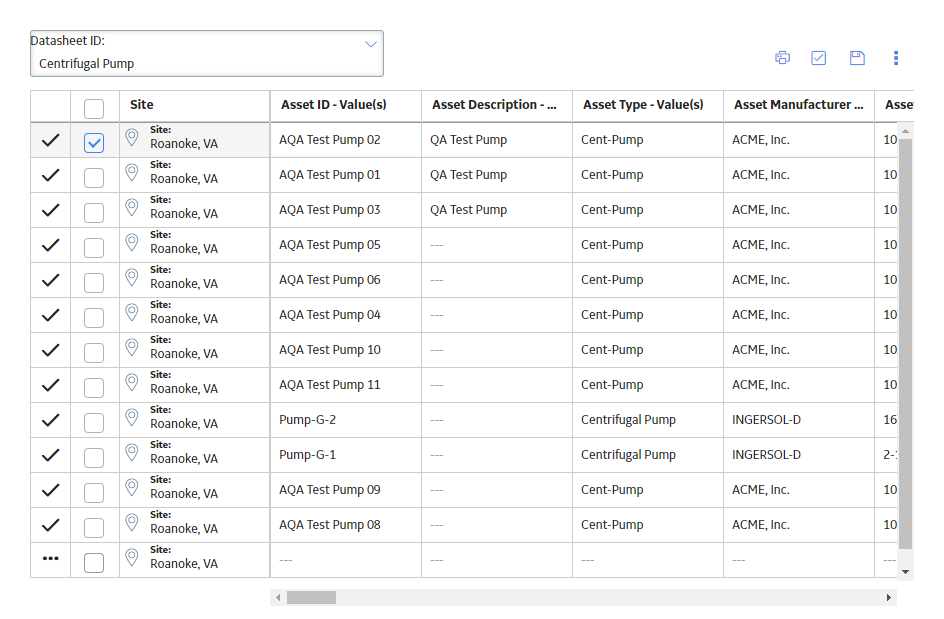944x619 pixels.
Task: Click the Asset Manufacturer column header
Action: (799, 105)
